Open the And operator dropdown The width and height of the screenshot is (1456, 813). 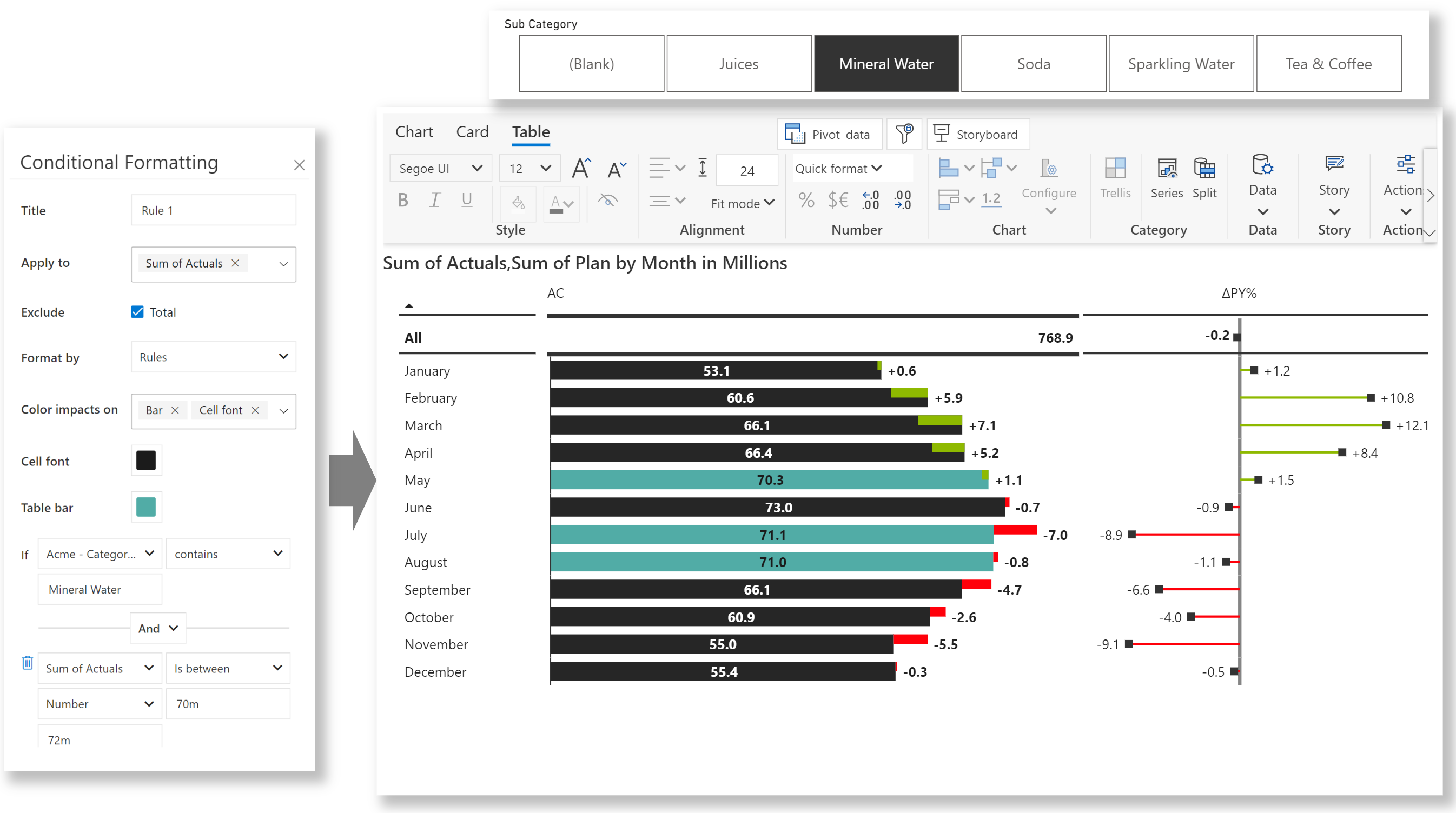[x=158, y=628]
